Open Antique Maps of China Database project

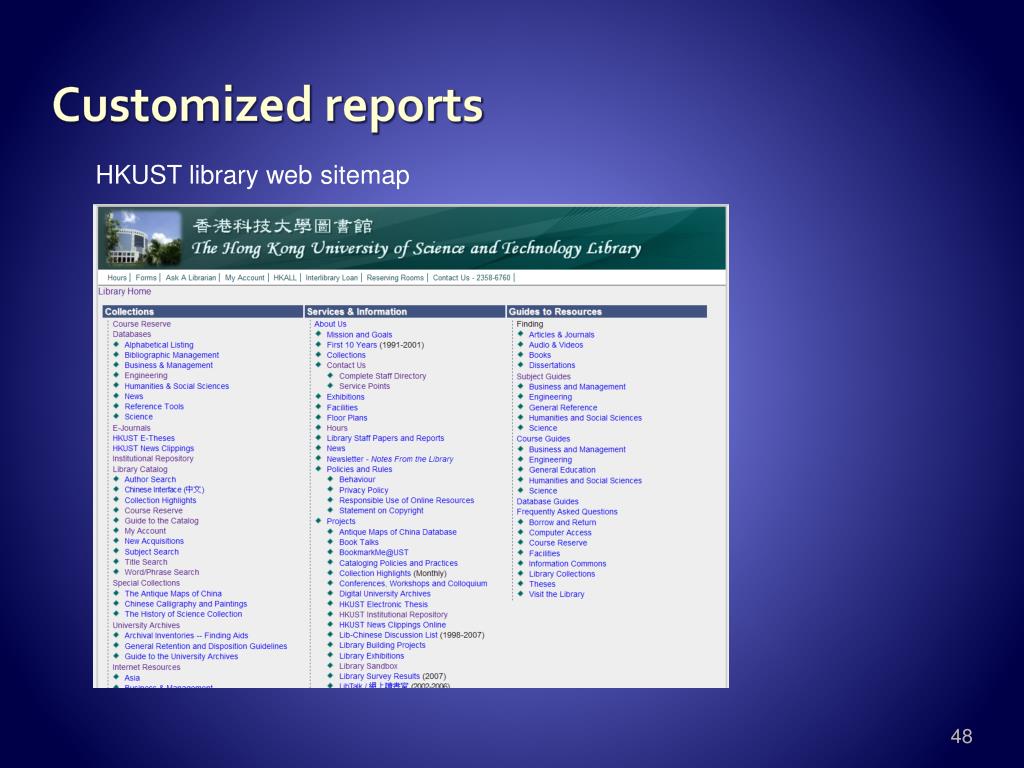(398, 532)
